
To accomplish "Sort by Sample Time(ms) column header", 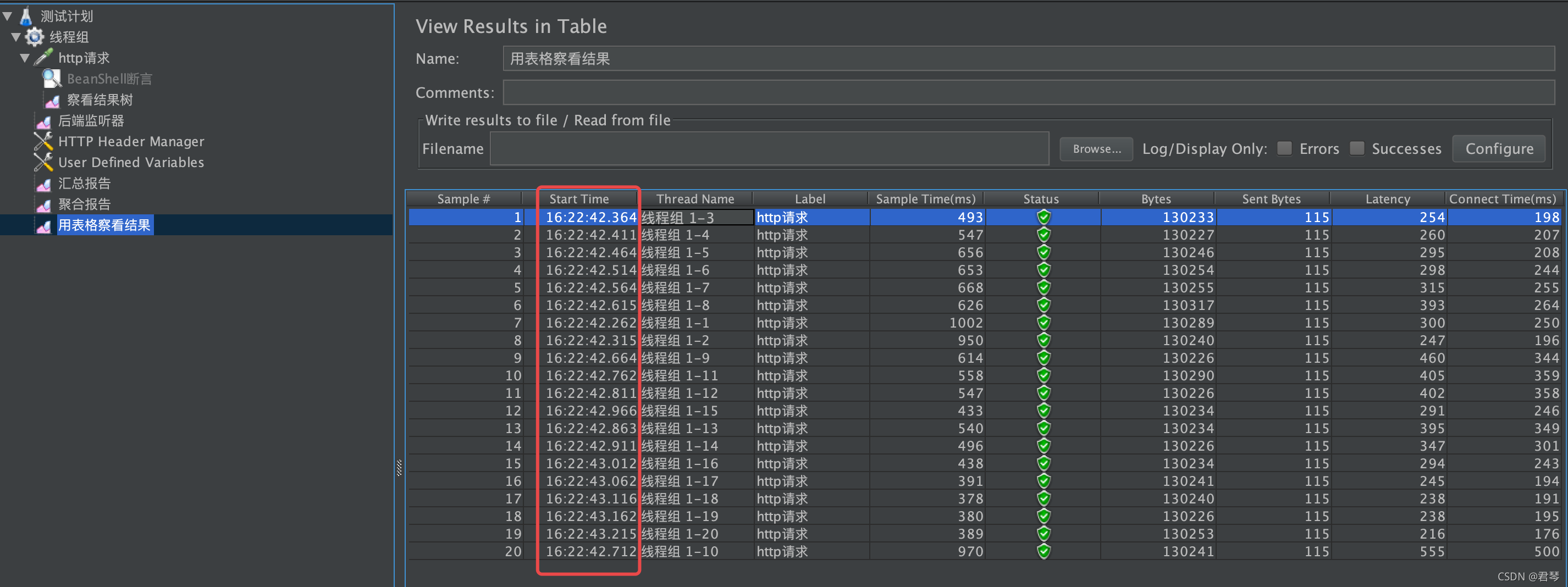I will pos(926,199).
